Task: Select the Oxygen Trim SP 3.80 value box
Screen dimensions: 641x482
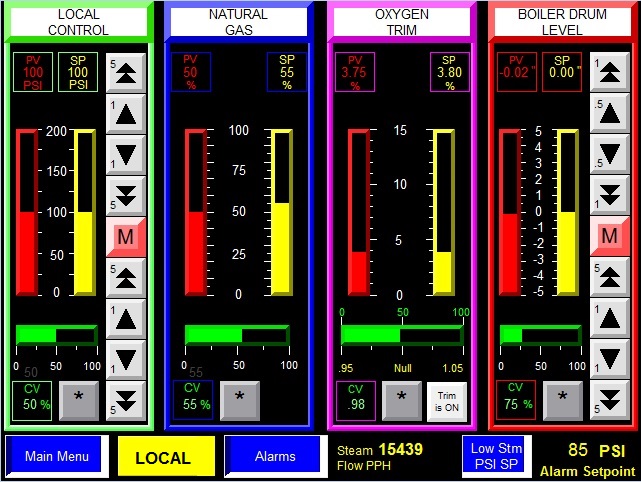Action: (449, 72)
